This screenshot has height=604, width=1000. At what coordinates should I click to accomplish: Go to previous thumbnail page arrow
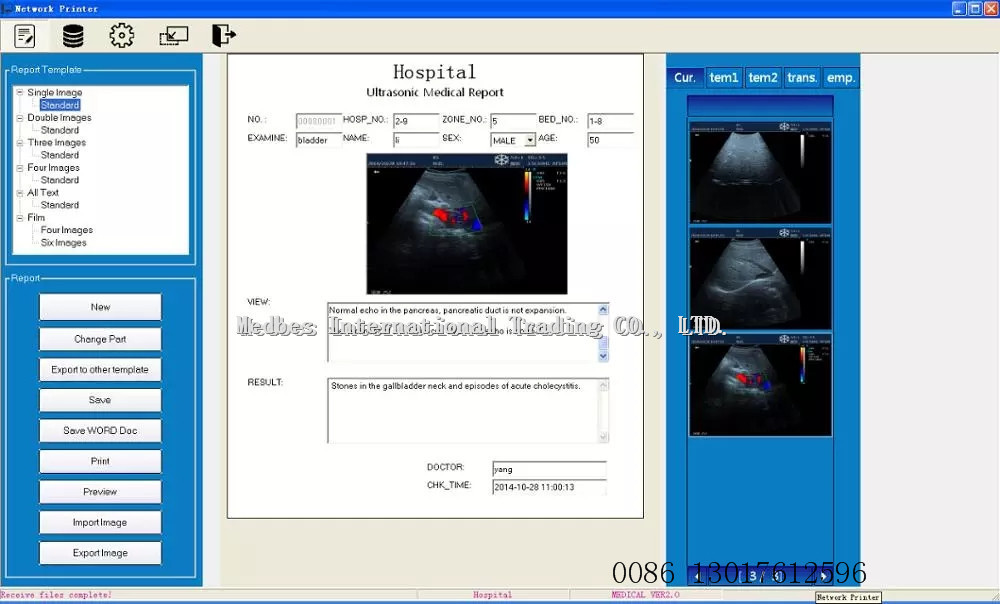point(698,576)
